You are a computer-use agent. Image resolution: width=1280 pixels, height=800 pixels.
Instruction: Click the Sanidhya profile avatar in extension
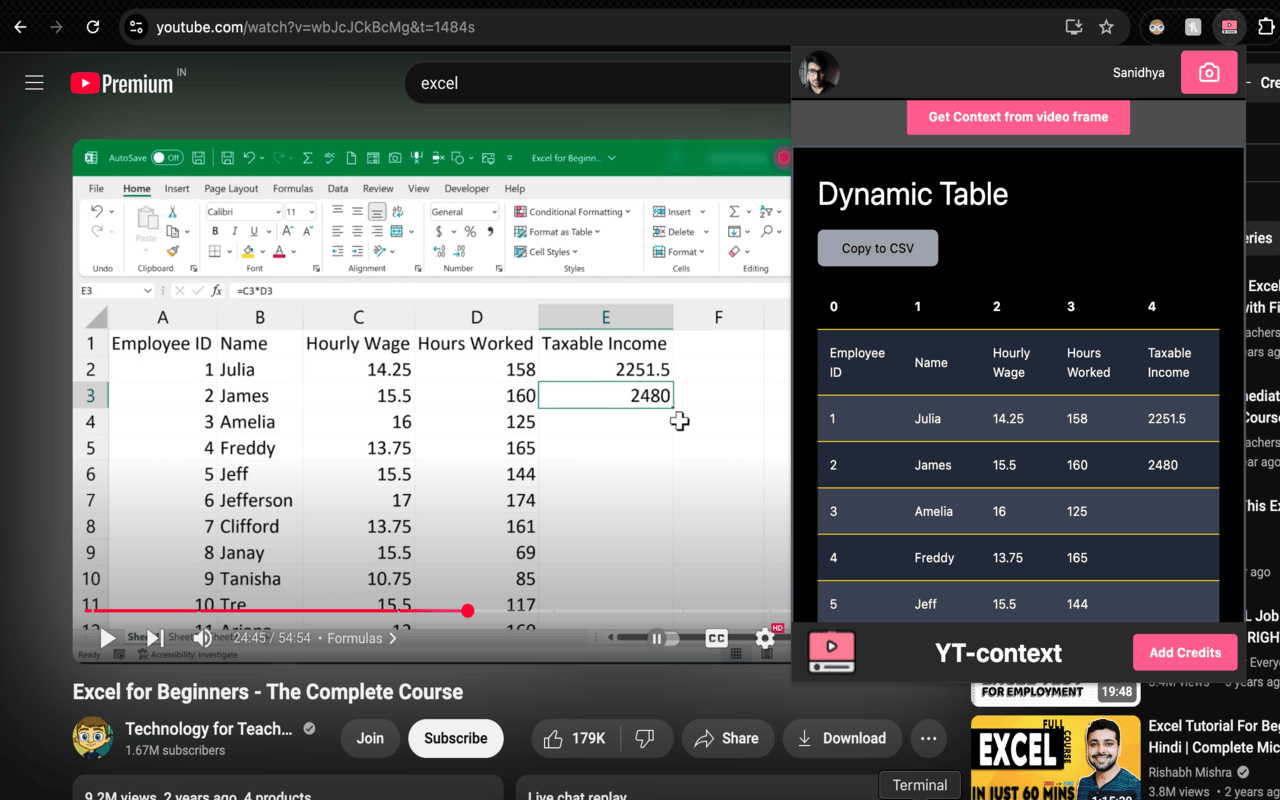click(819, 73)
